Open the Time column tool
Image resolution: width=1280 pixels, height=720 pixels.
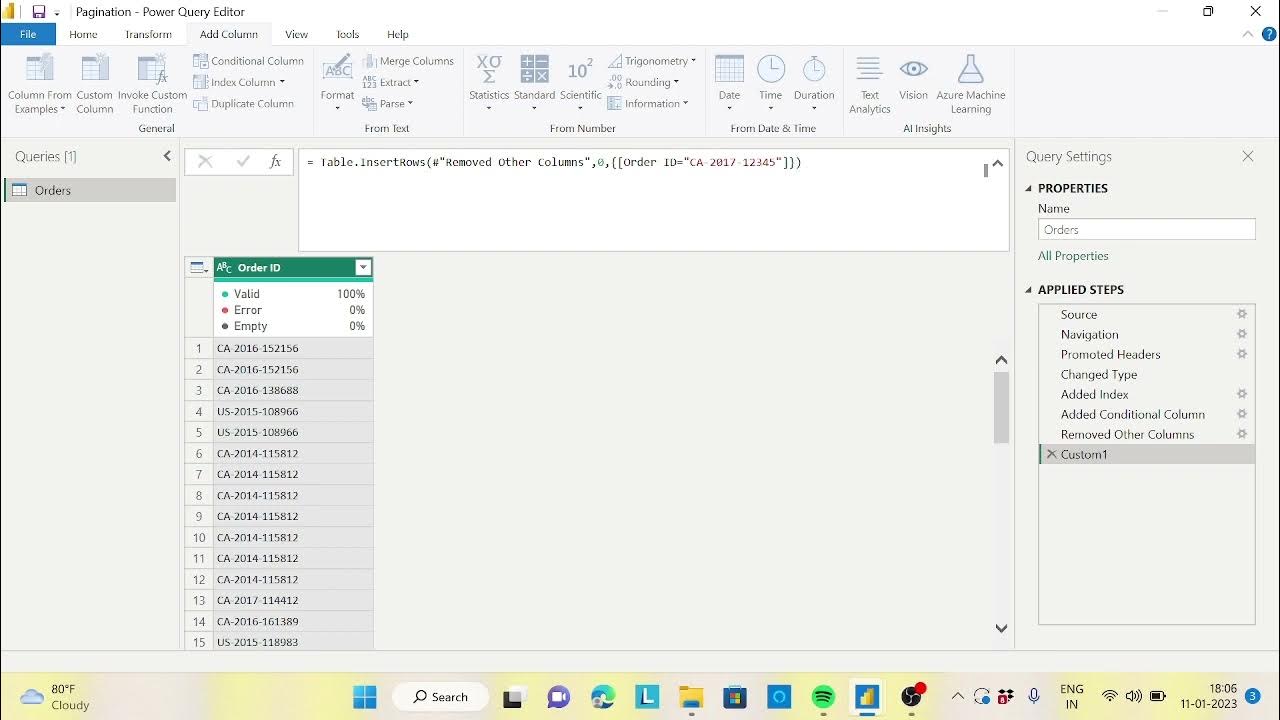click(x=771, y=81)
